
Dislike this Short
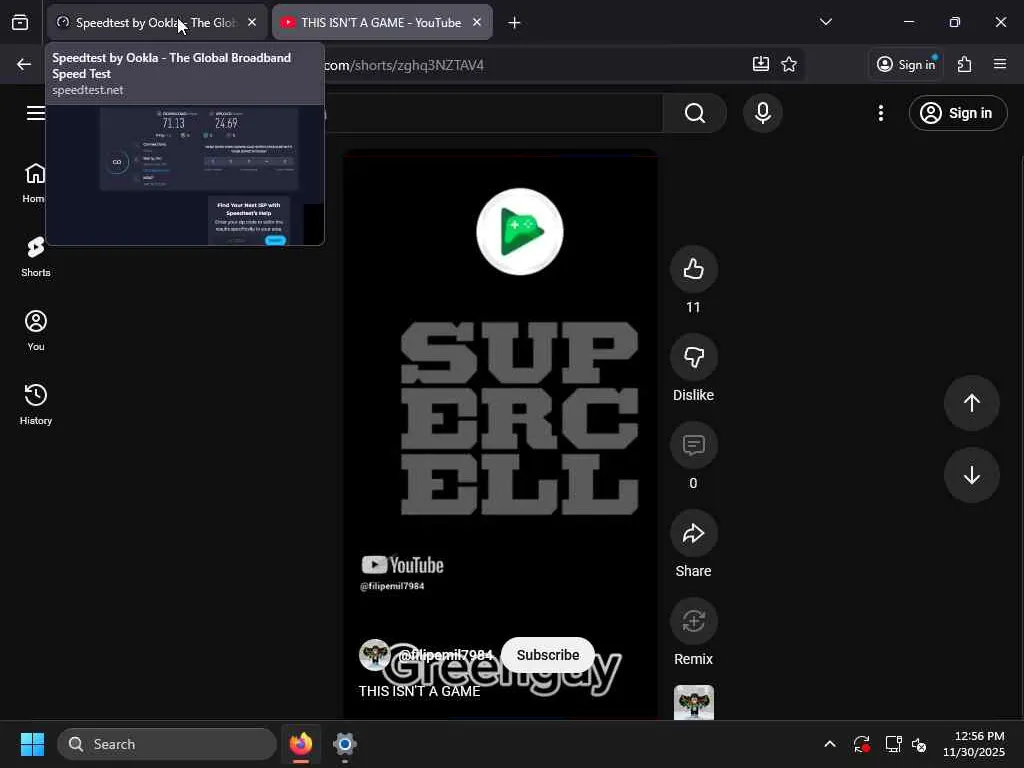(x=694, y=357)
